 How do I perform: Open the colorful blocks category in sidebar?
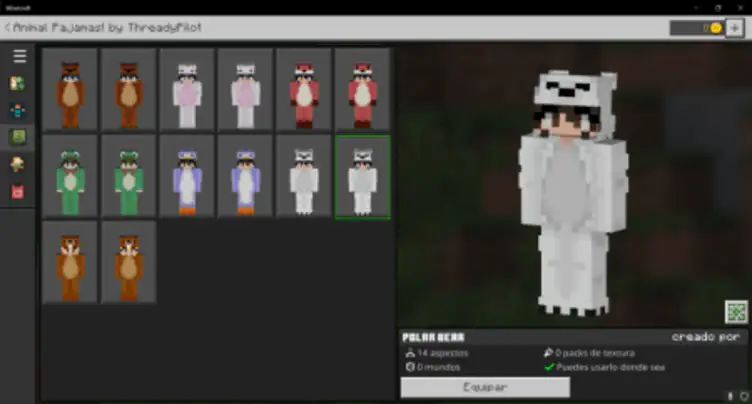tap(18, 83)
